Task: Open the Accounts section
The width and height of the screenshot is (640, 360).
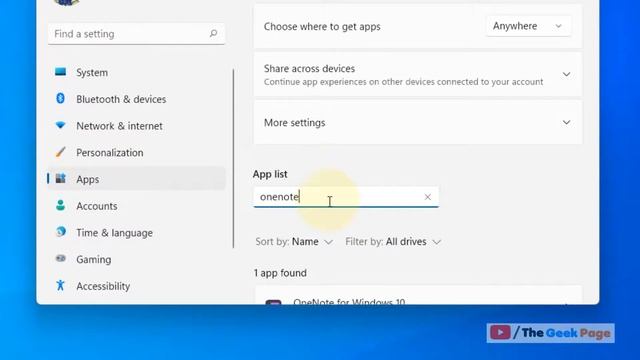Action: click(x=137, y=206)
